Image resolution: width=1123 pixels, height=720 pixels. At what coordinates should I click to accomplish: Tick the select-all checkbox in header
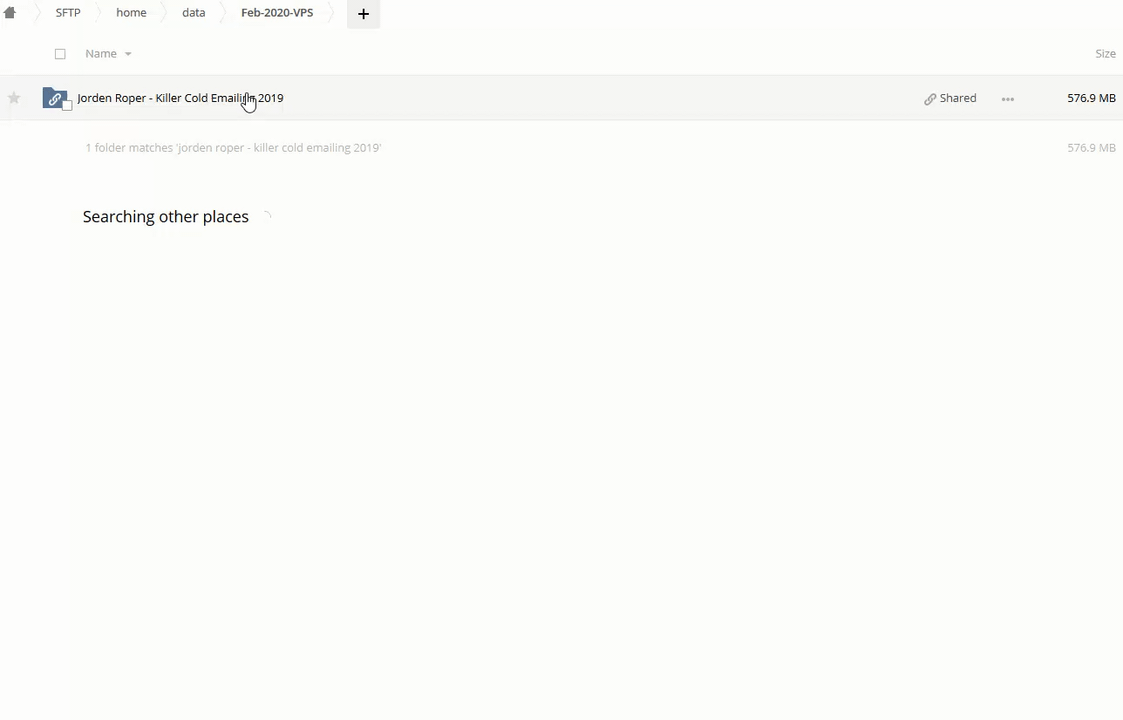tap(60, 54)
